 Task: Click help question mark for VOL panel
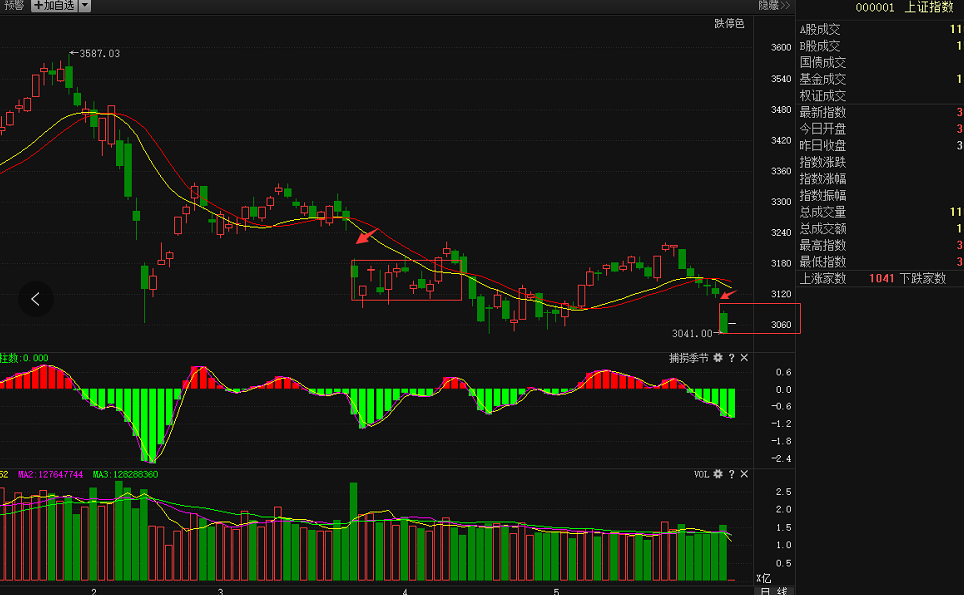pyautogui.click(x=731, y=474)
